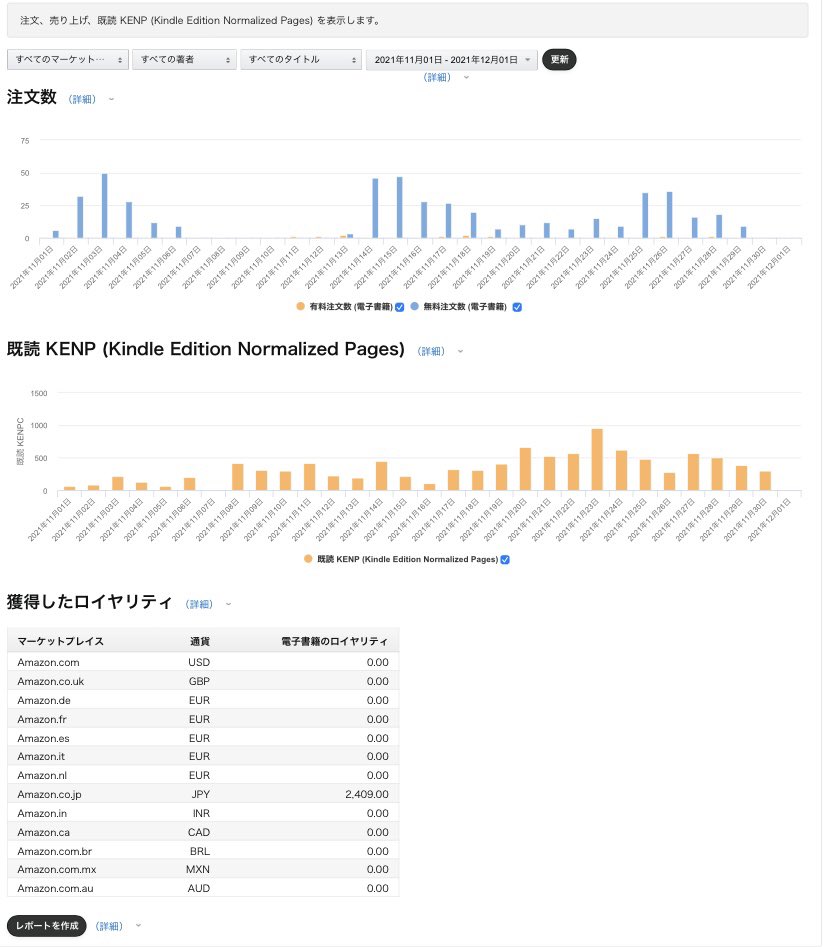Viewport: 828px width, 947px height.
Task: Expand chevron beside 注文数 詳細
Action: (x=111, y=99)
